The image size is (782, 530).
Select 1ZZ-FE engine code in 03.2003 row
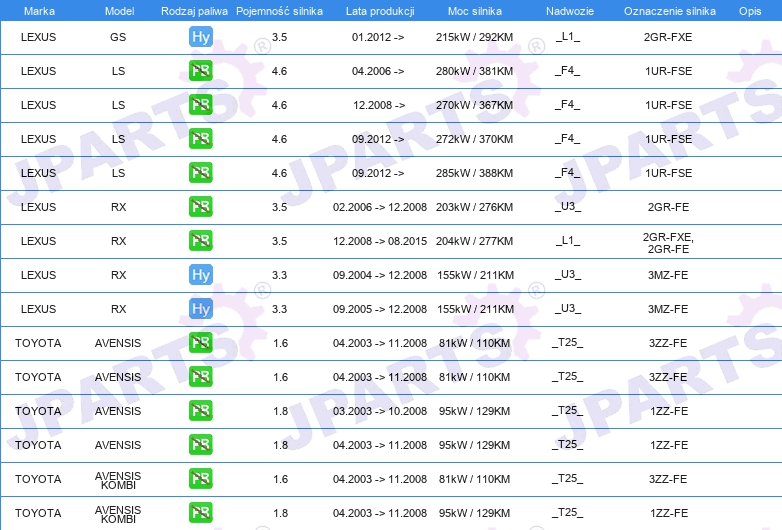669,411
